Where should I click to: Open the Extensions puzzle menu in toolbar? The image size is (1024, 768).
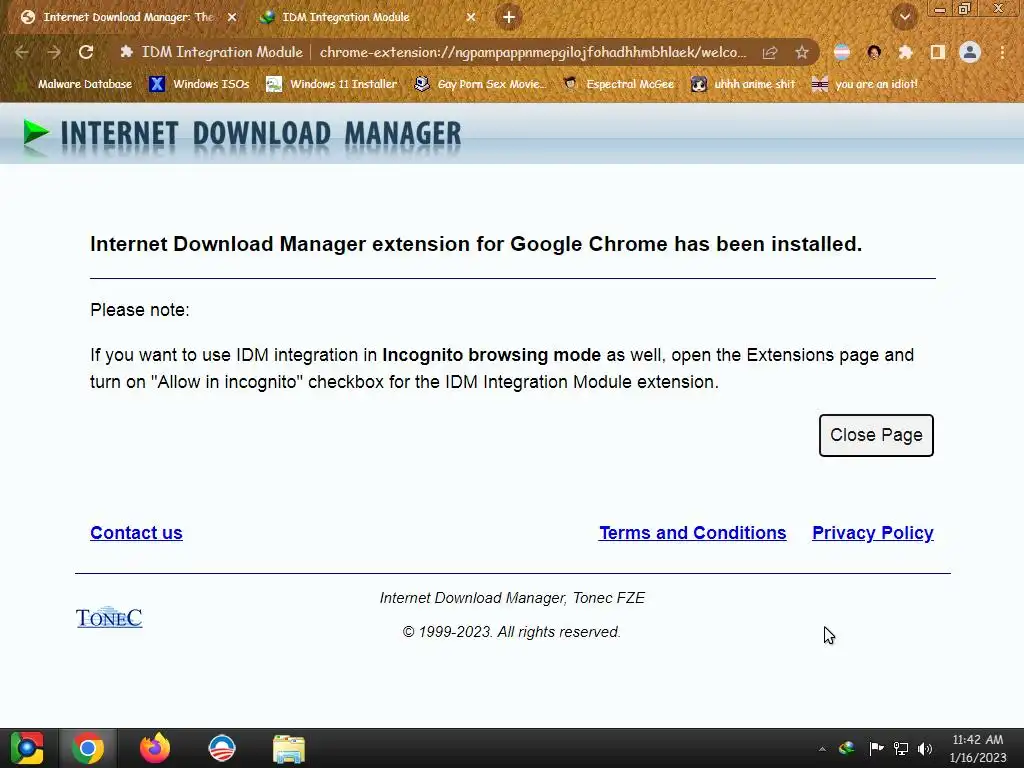905,52
